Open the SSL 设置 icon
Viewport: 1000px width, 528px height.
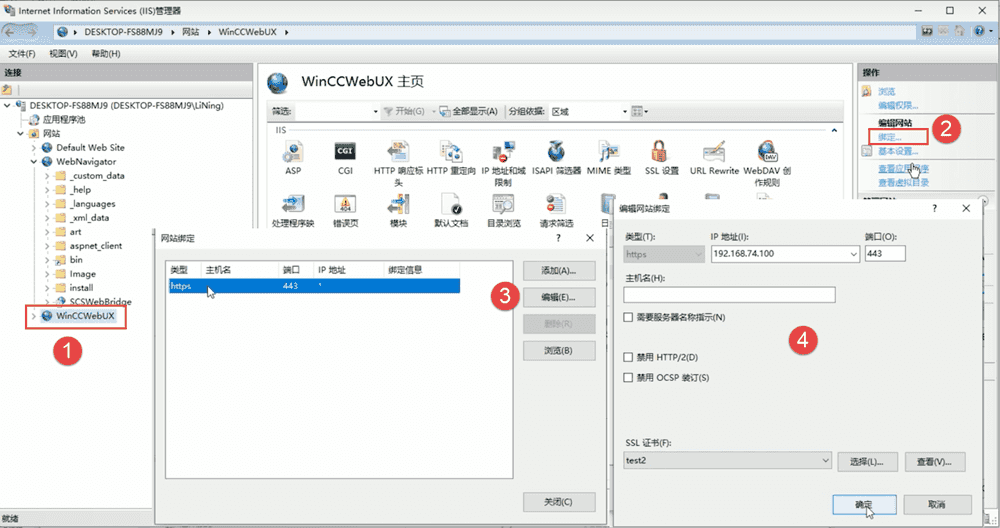661,152
